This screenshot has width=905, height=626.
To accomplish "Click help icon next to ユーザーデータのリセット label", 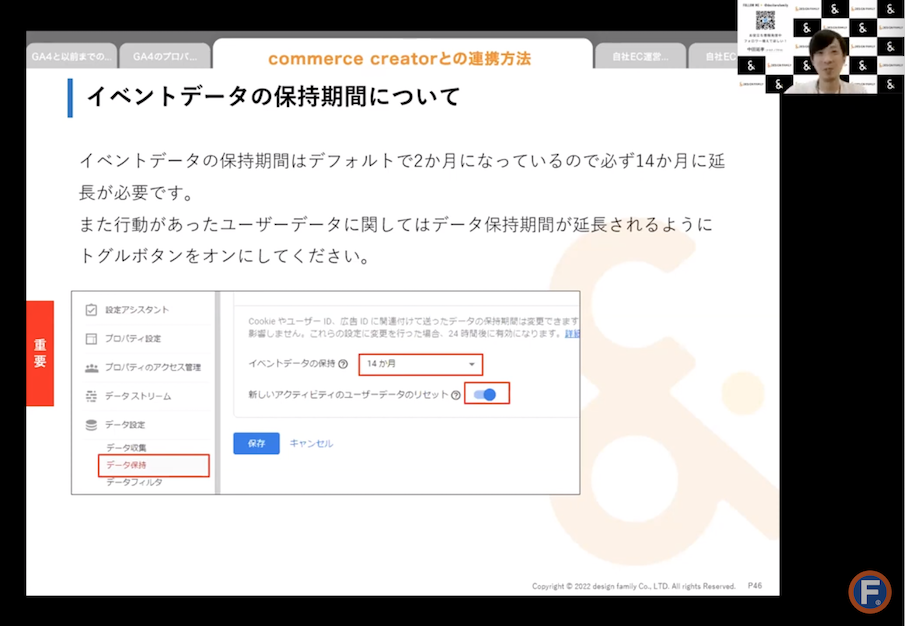I will (x=456, y=395).
